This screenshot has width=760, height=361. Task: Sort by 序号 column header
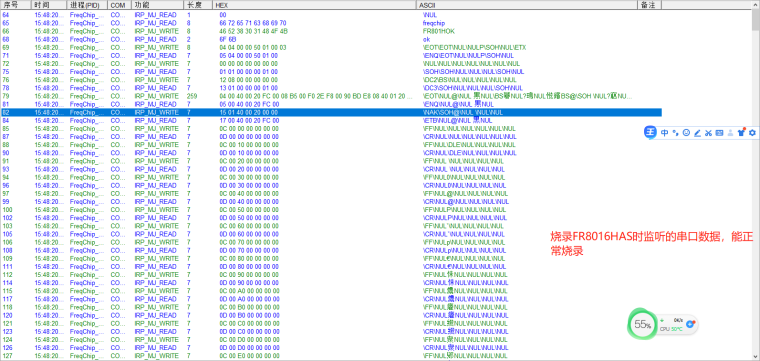tap(16, 4)
